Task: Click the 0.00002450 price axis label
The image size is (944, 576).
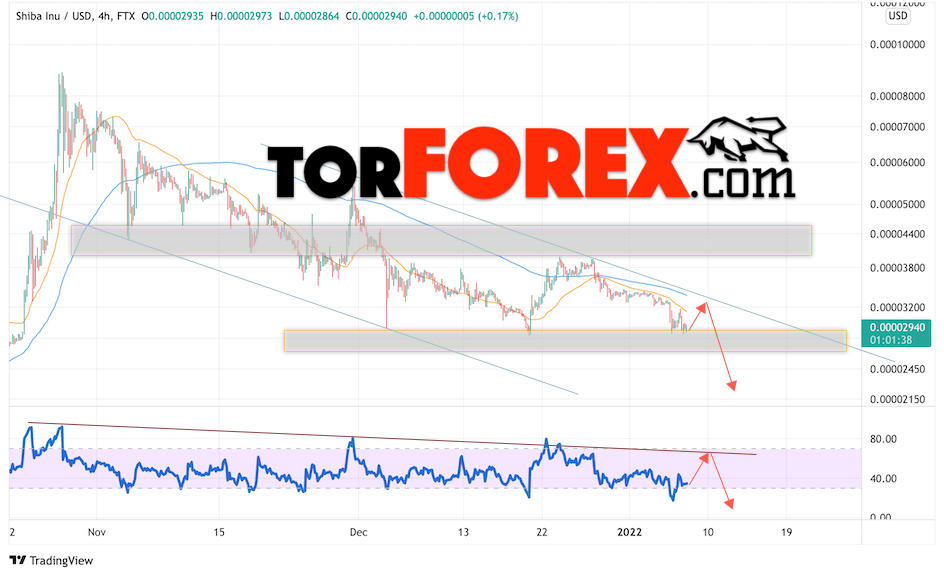Action: pyautogui.click(x=897, y=369)
